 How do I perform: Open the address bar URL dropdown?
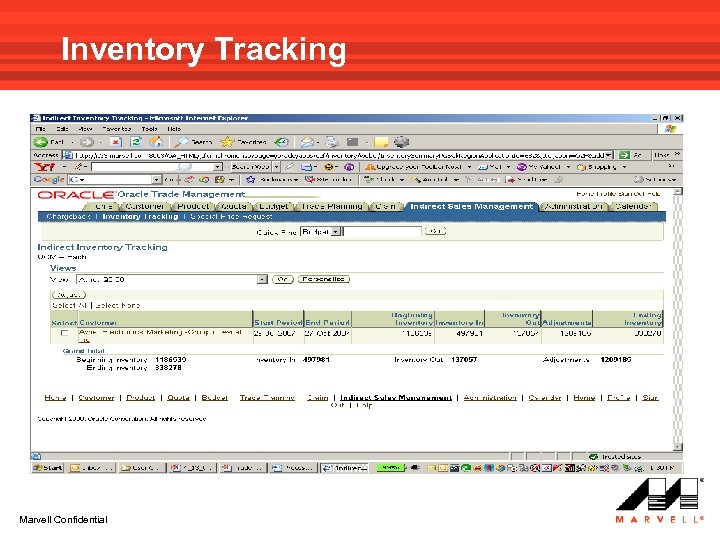608,155
